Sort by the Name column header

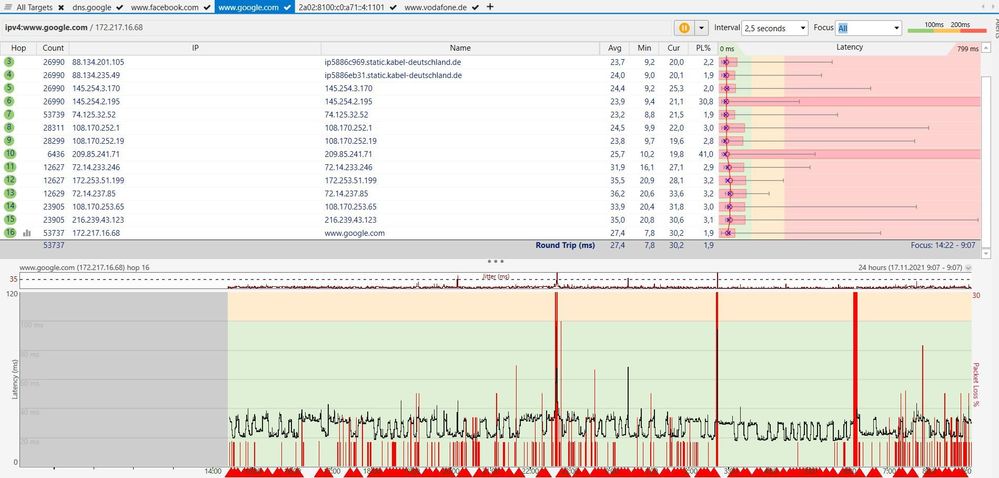(x=460, y=48)
